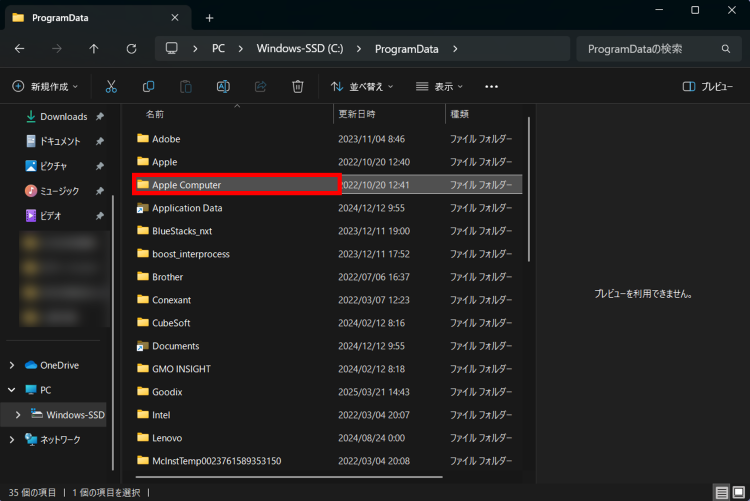
Task: Select the Application Data shortcut folder
Action: click(327, 208)
